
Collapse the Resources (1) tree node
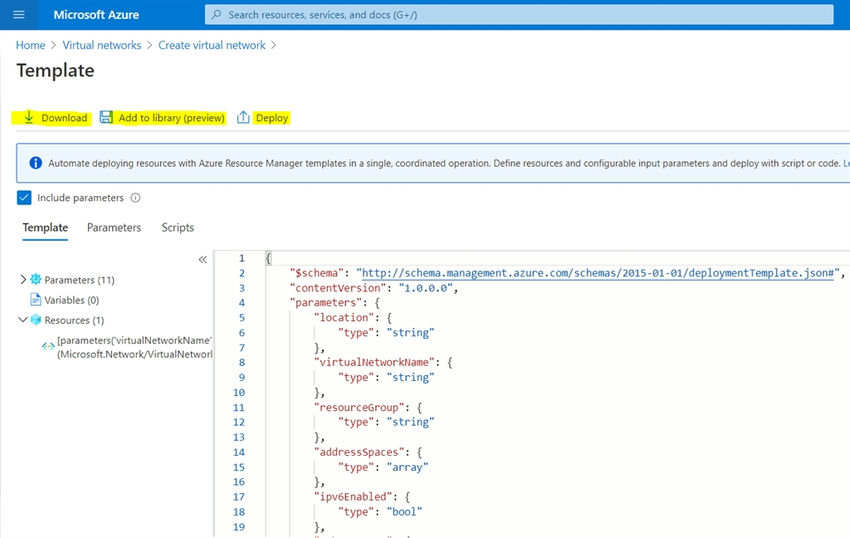23,320
